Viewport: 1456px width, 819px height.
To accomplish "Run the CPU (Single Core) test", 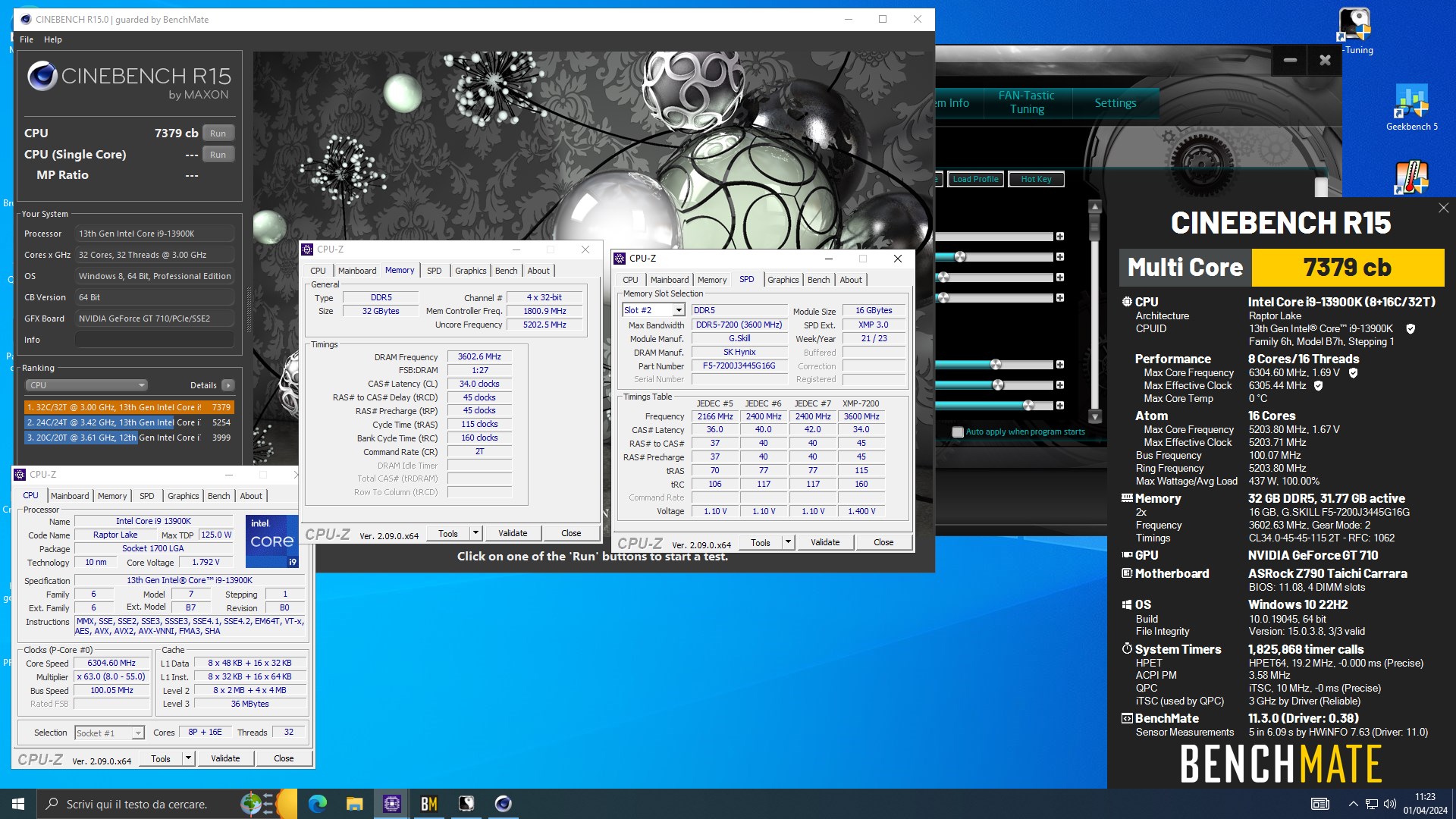I will click(x=218, y=155).
